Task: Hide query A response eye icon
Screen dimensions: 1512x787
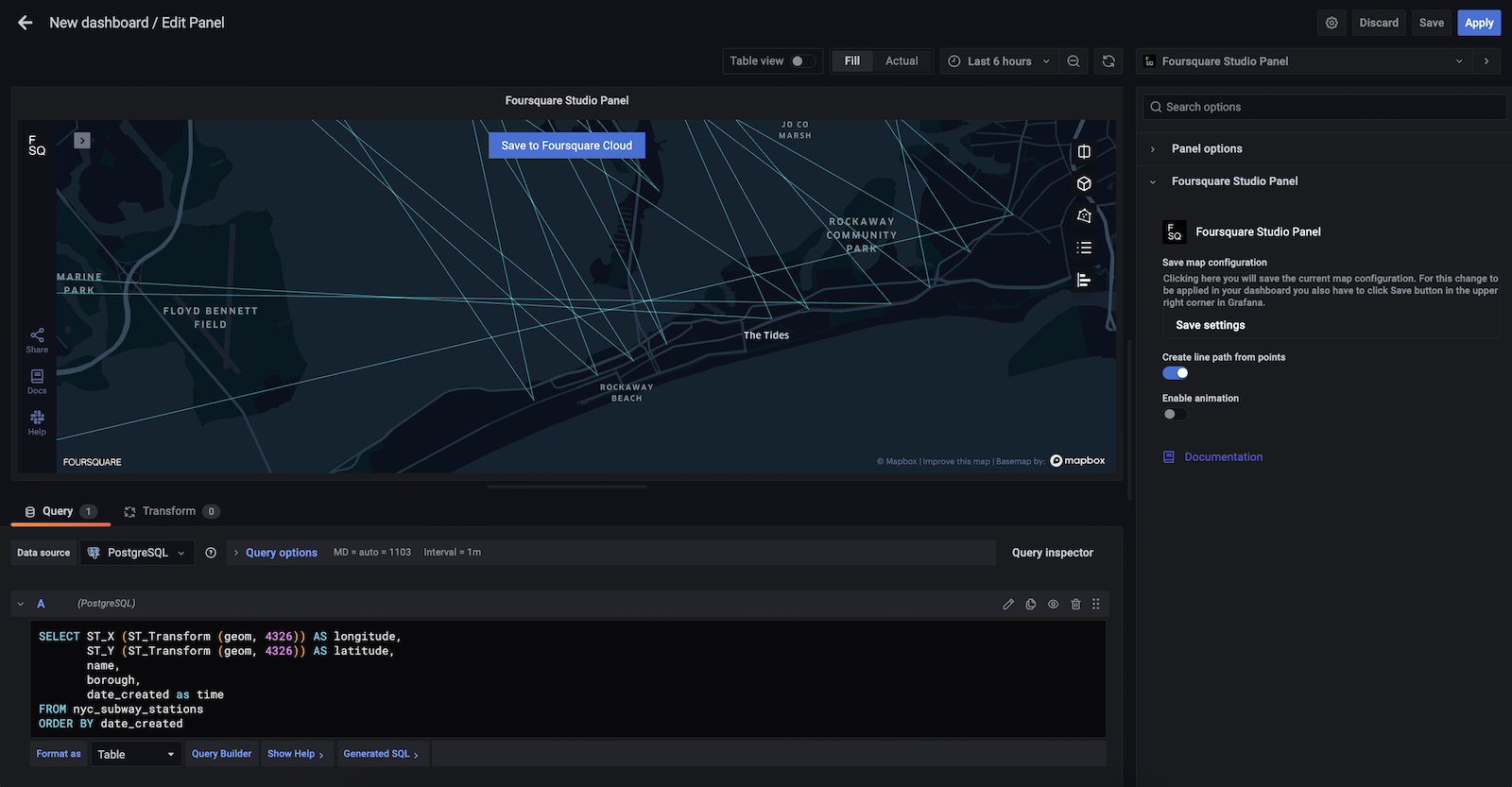Action: pos(1053,605)
